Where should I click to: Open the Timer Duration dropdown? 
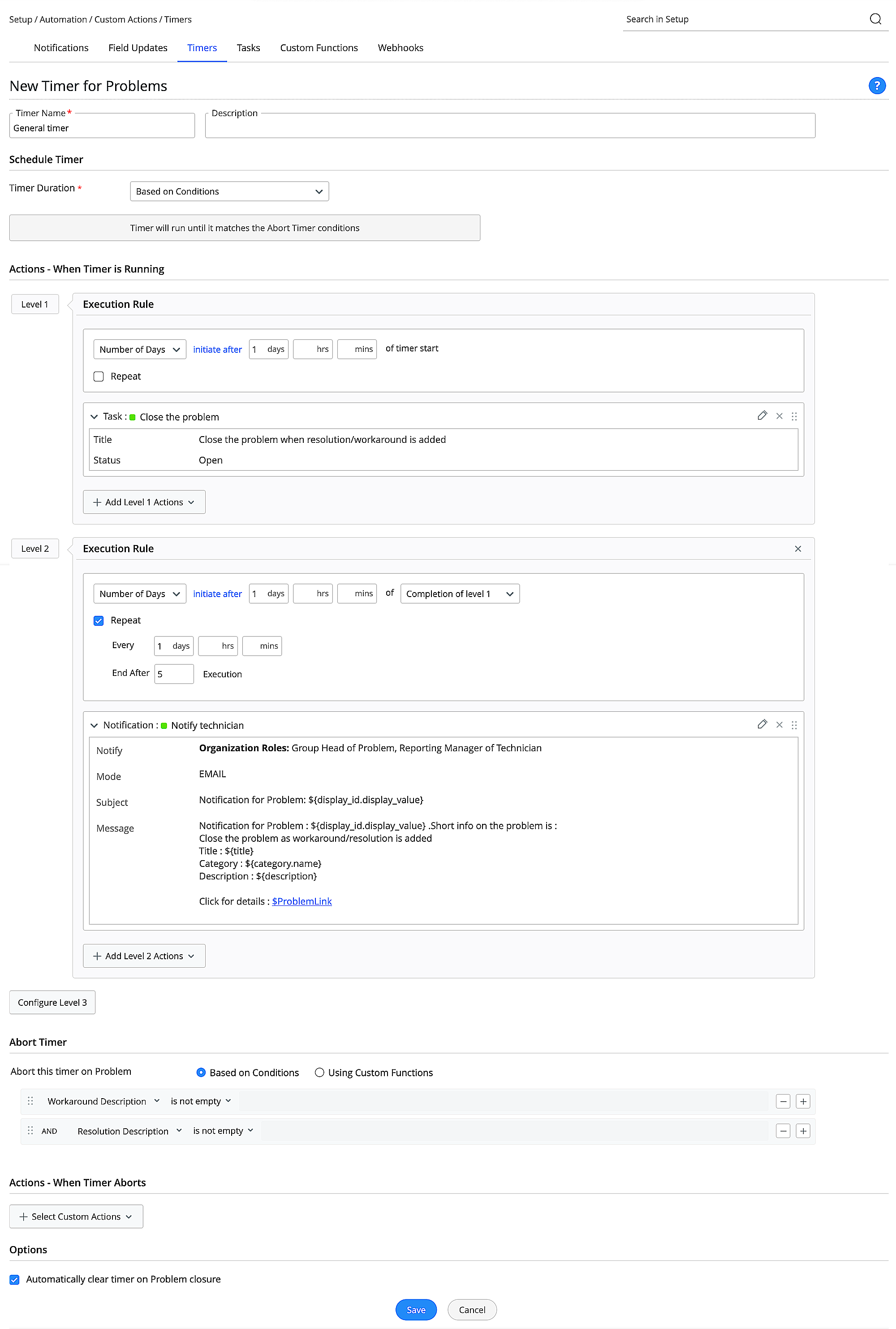pyautogui.click(x=229, y=191)
